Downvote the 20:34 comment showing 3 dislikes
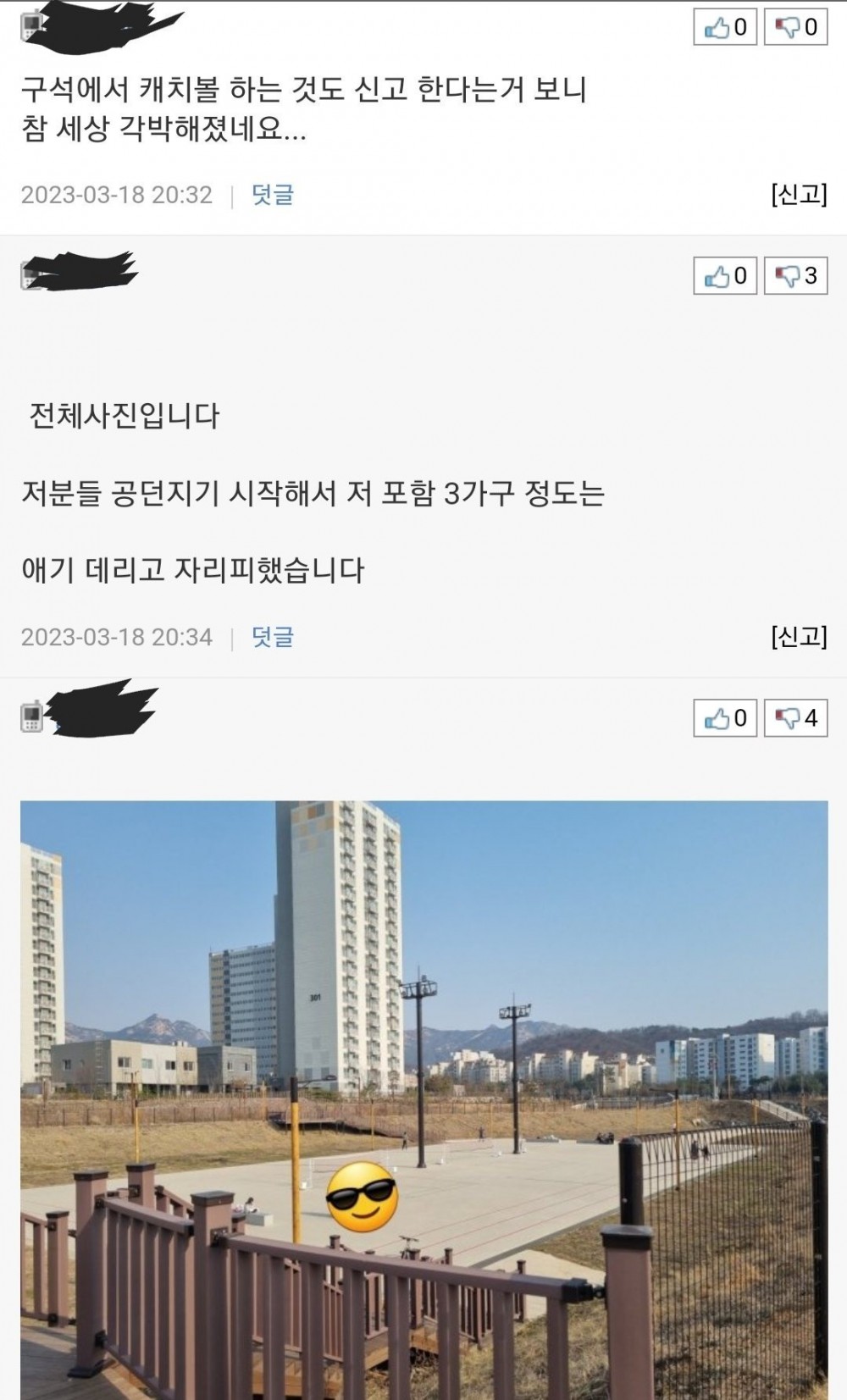 [795, 275]
